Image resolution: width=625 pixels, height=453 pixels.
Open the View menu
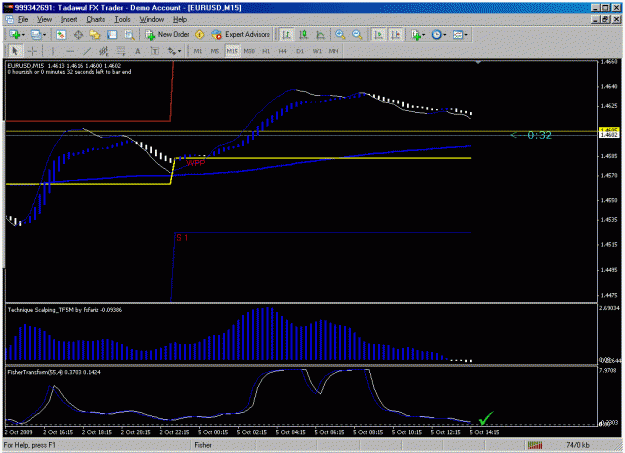click(x=45, y=20)
